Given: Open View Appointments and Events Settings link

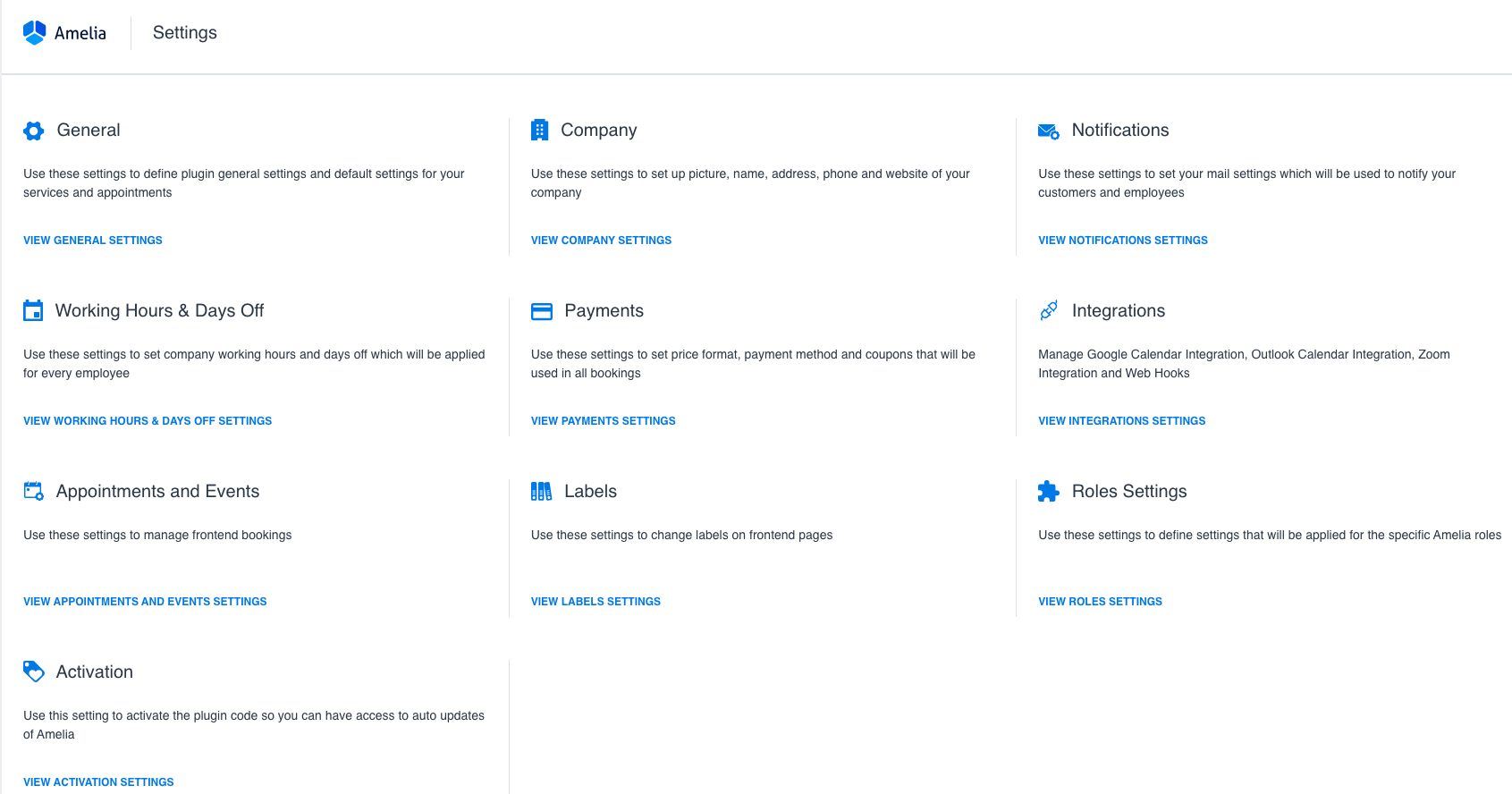Looking at the screenshot, I should [145, 602].
